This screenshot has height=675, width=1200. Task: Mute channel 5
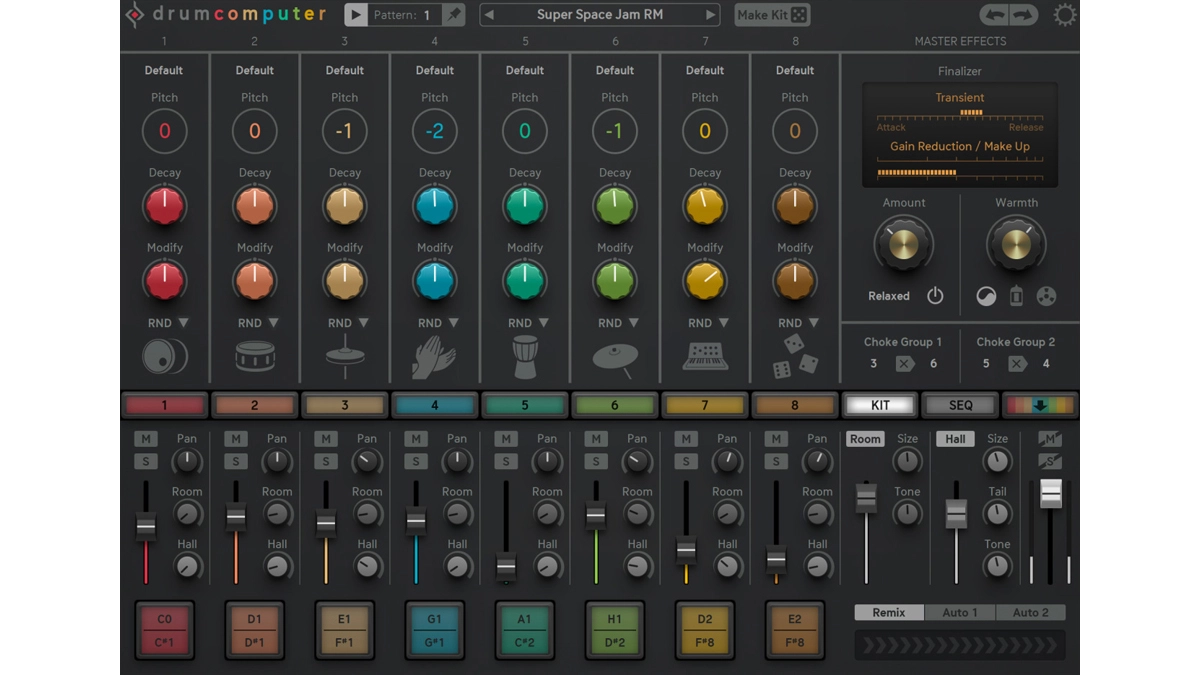pyautogui.click(x=505, y=439)
